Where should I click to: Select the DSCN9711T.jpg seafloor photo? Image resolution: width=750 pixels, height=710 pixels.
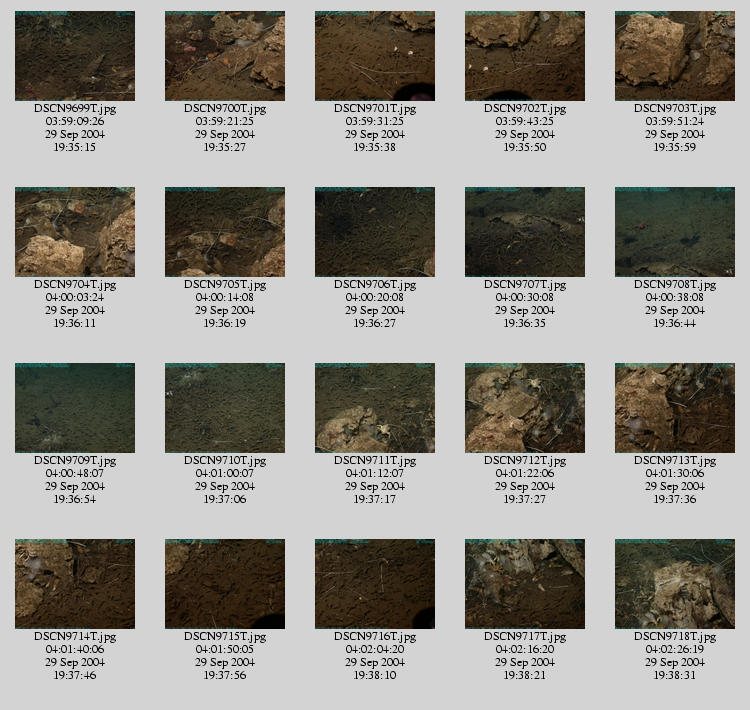pyautogui.click(x=375, y=408)
